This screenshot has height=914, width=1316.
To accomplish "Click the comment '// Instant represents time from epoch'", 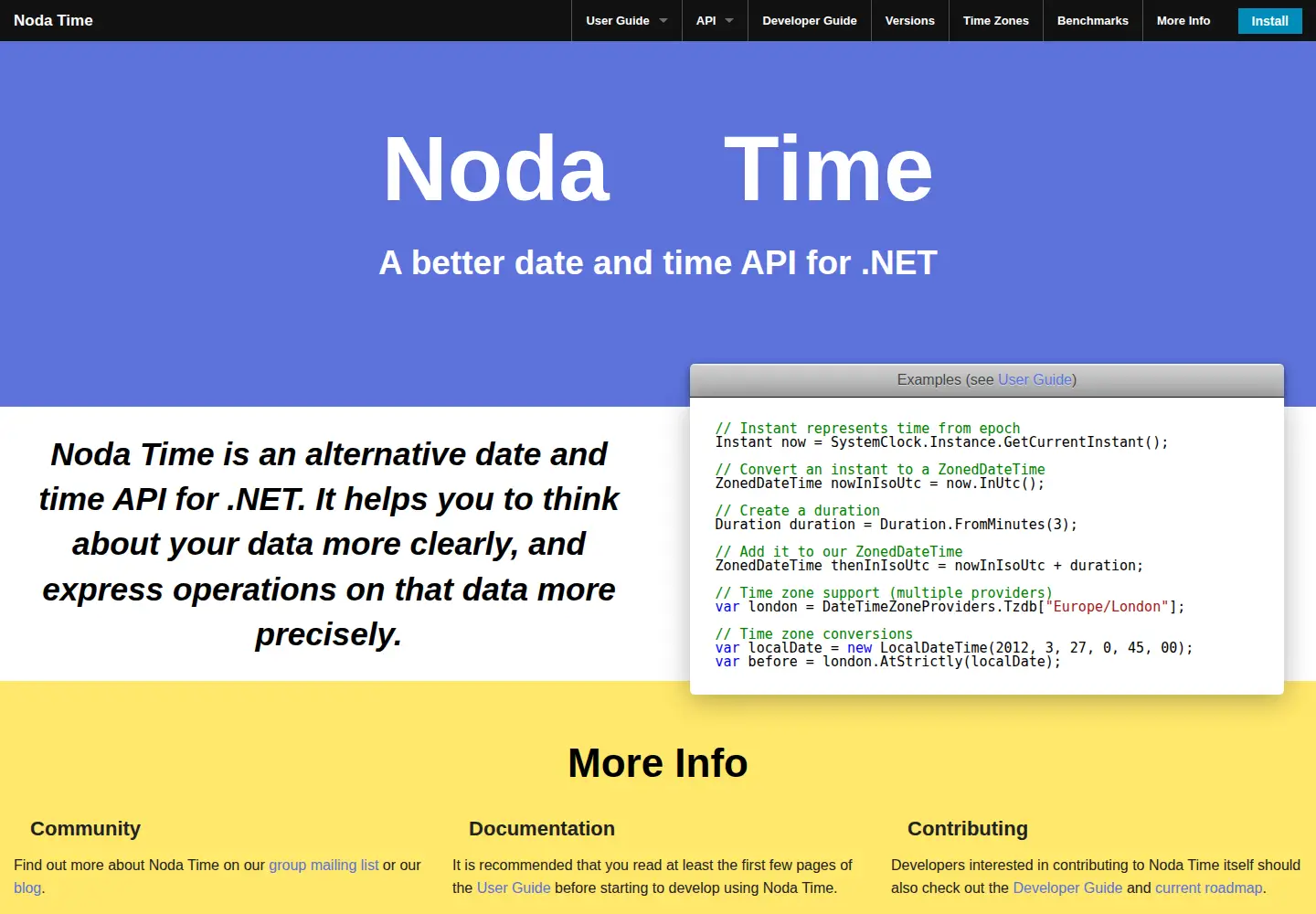I will (x=867, y=429).
